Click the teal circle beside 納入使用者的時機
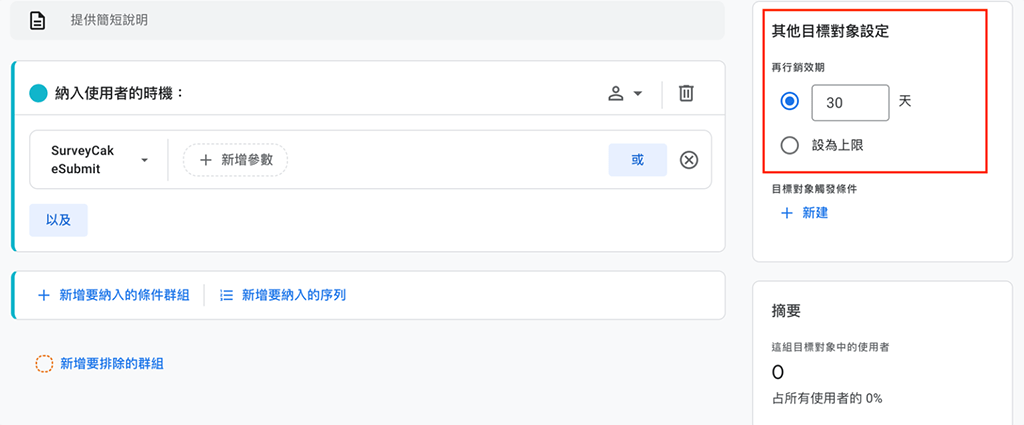 tap(39, 94)
